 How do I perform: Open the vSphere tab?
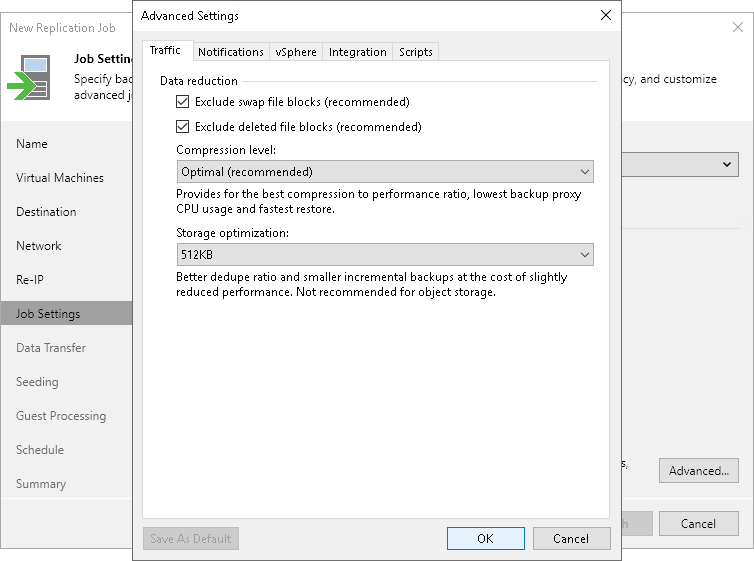click(x=295, y=52)
